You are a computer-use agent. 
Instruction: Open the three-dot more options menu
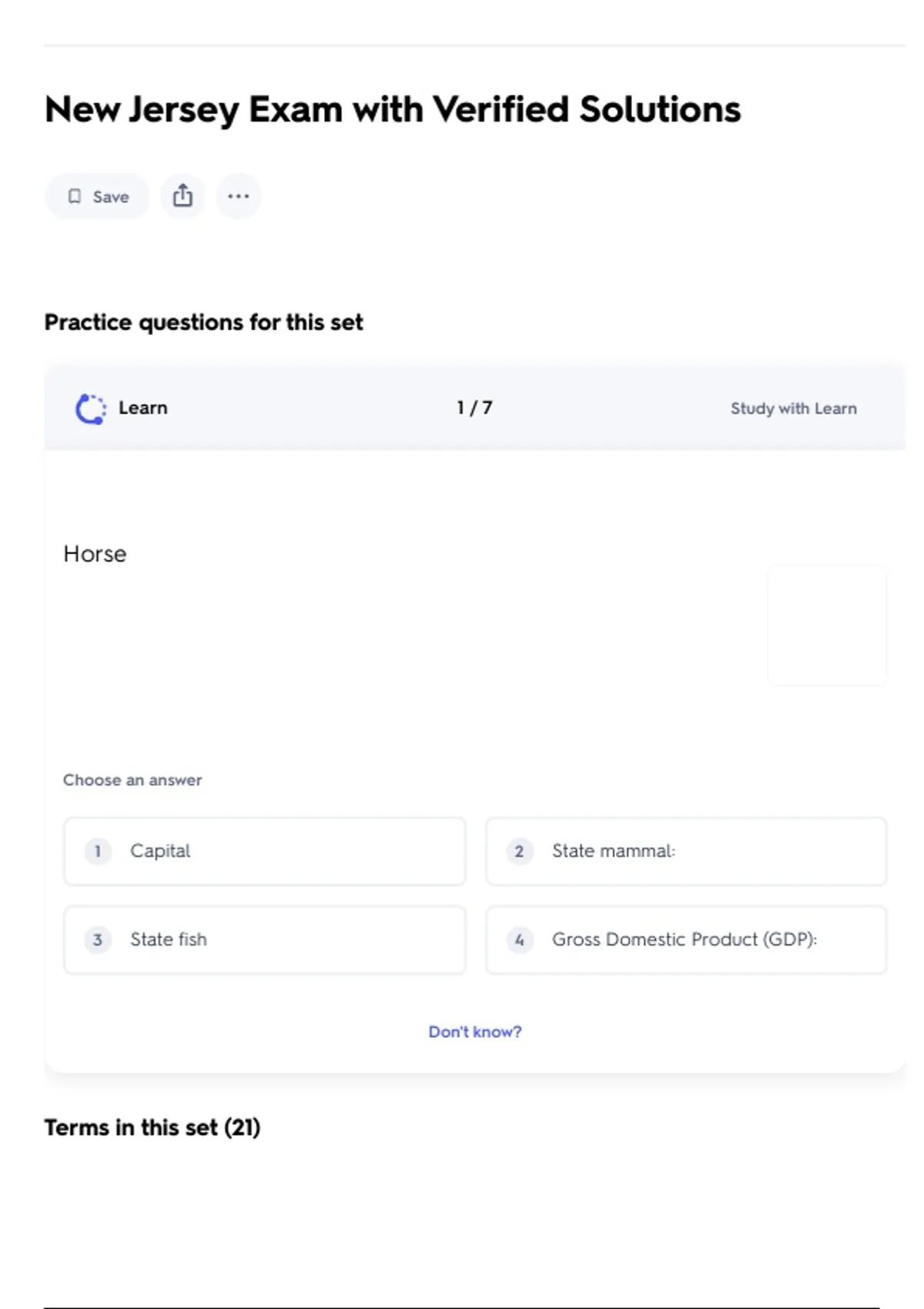[238, 196]
